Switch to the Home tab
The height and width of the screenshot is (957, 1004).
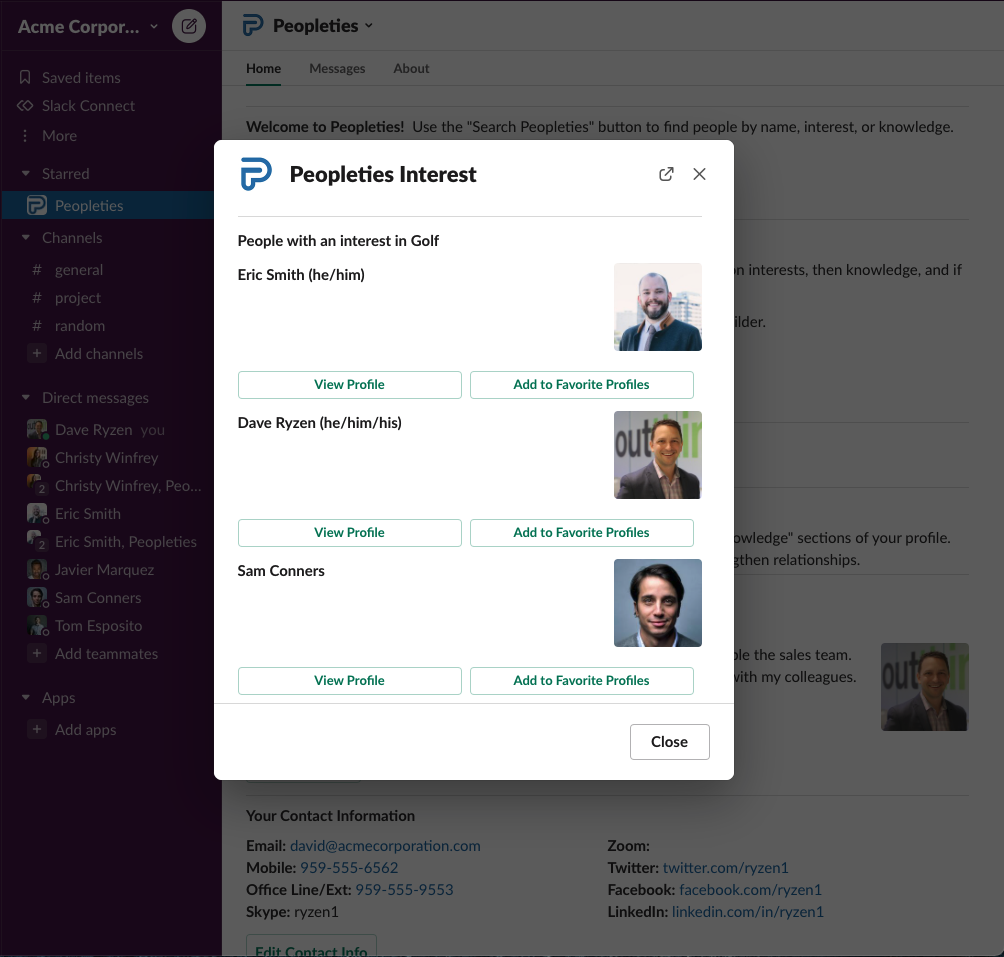tap(263, 68)
